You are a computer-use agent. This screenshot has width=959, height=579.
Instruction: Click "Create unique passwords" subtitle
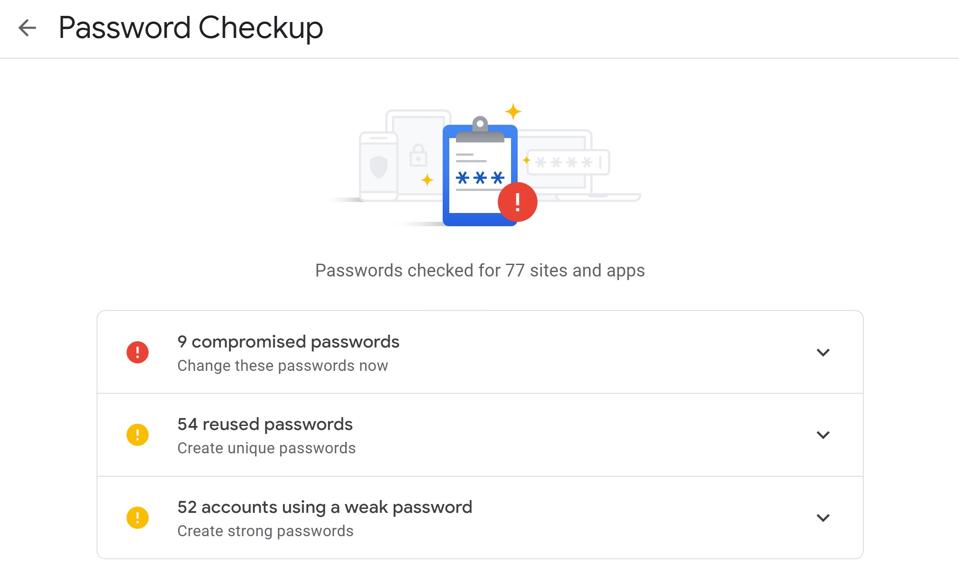coord(266,448)
